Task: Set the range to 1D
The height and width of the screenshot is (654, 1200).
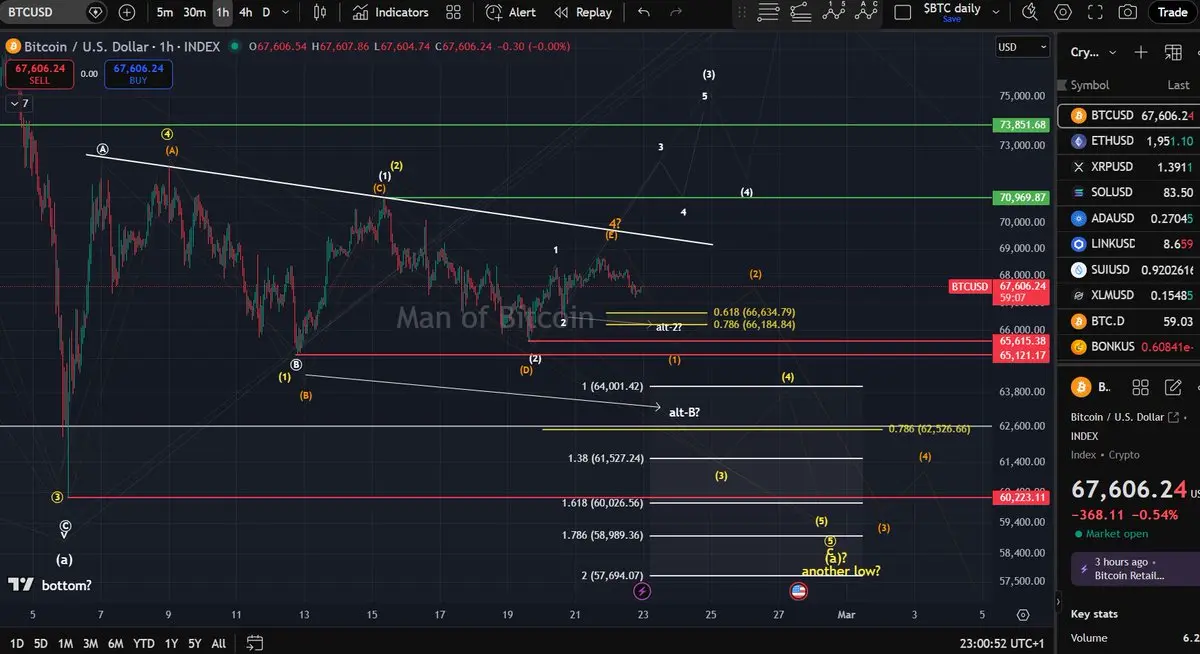Action: point(15,643)
